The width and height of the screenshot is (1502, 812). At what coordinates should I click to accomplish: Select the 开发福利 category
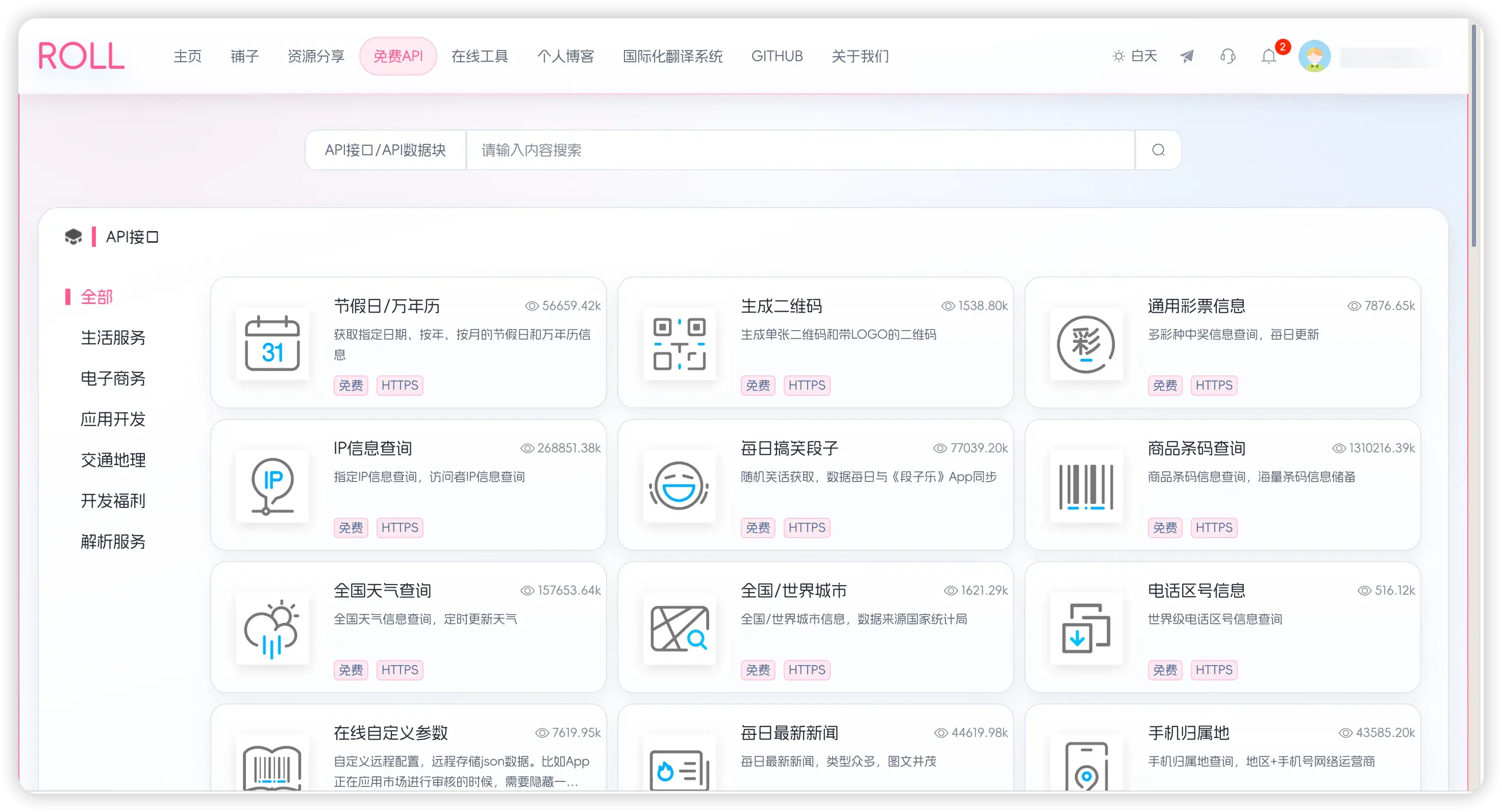pos(113,501)
